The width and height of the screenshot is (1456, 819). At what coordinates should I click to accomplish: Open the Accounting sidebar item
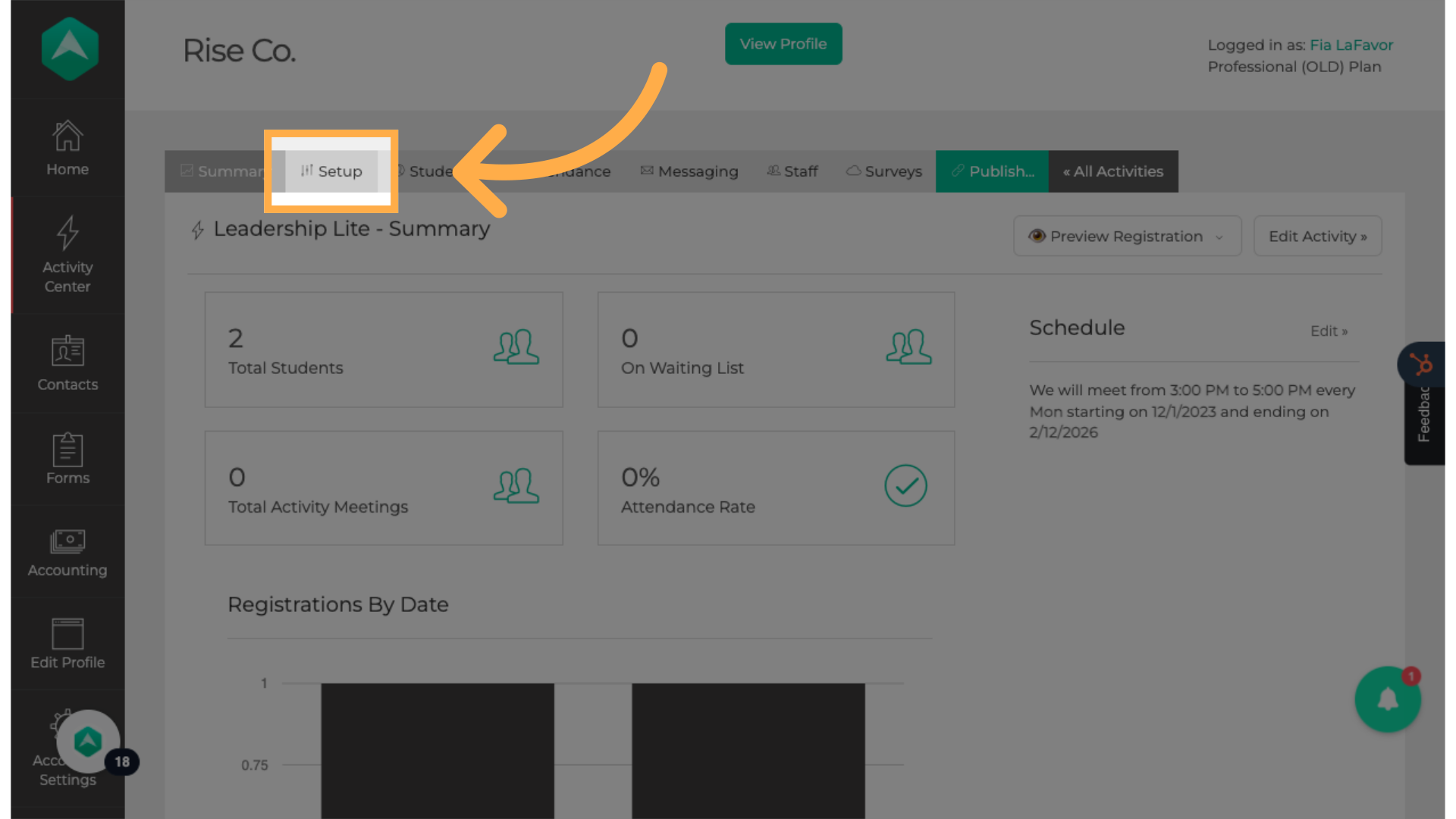[x=67, y=552]
